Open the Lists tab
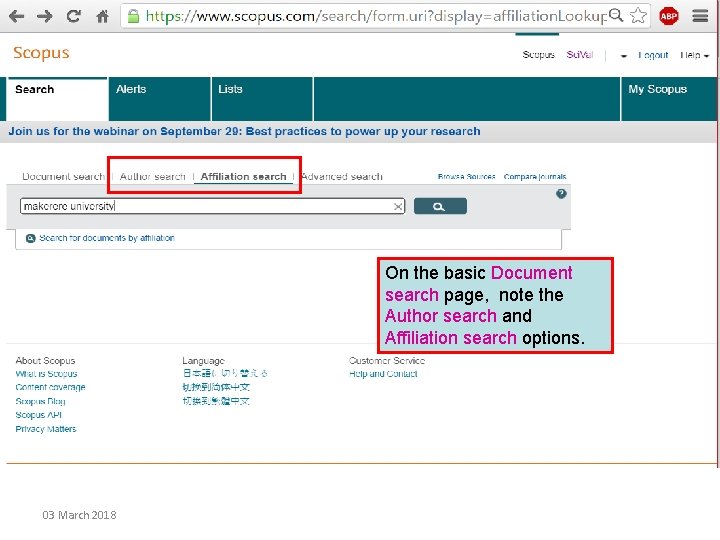720x540 pixels. (262, 99)
